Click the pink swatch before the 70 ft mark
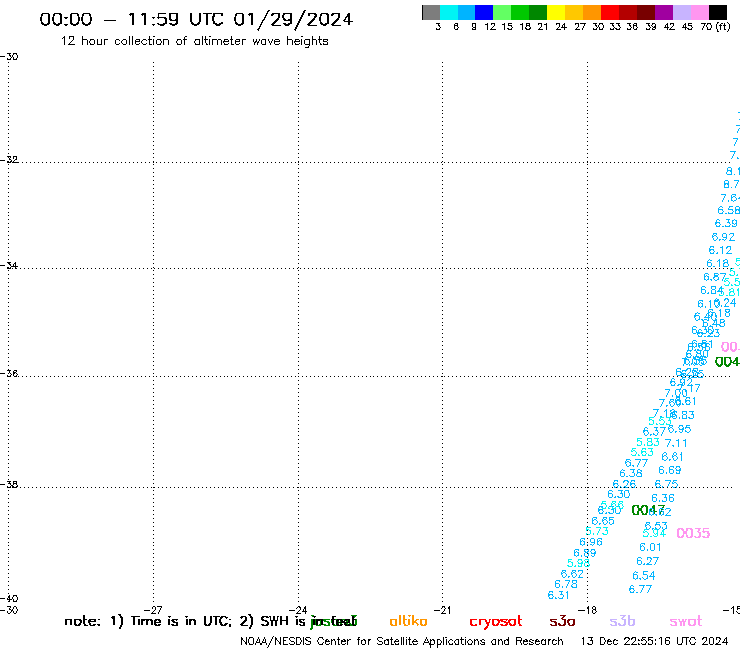This screenshot has height=650, width=740. tap(700, 12)
